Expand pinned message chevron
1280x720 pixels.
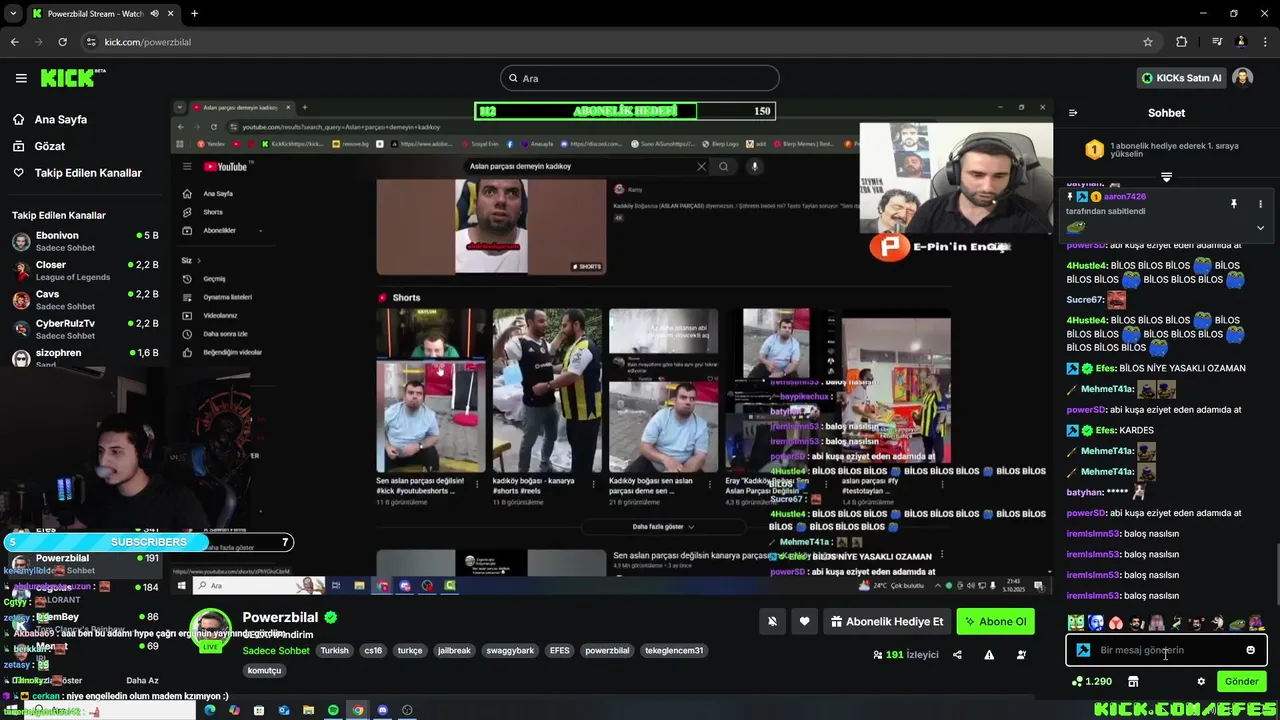(x=1260, y=228)
